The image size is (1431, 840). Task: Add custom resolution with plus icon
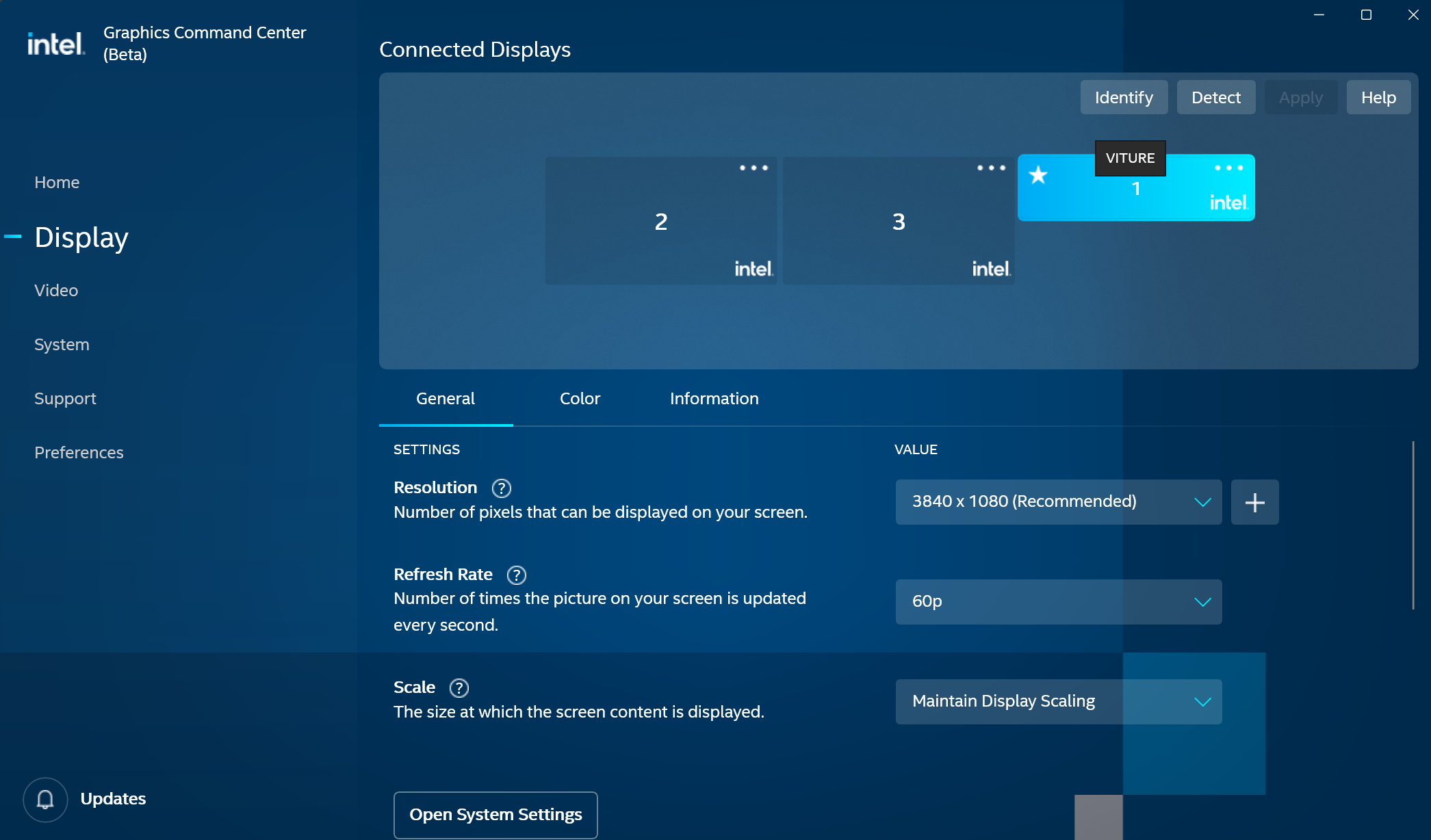point(1254,503)
